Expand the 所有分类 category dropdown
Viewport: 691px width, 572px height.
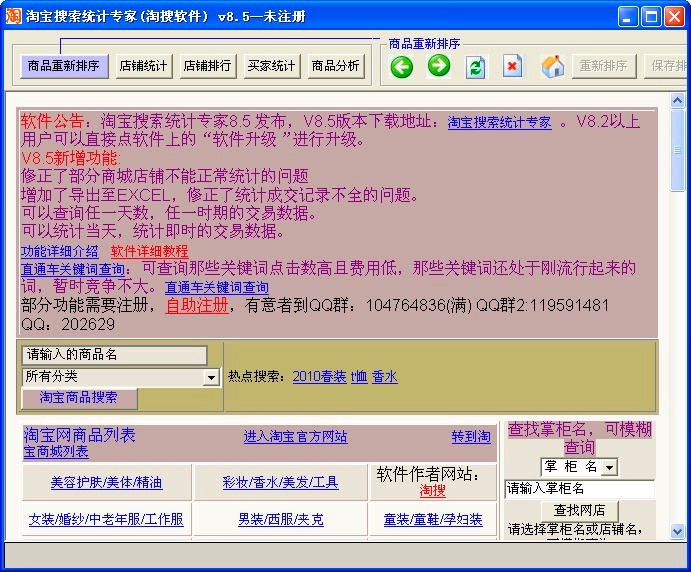click(211, 378)
